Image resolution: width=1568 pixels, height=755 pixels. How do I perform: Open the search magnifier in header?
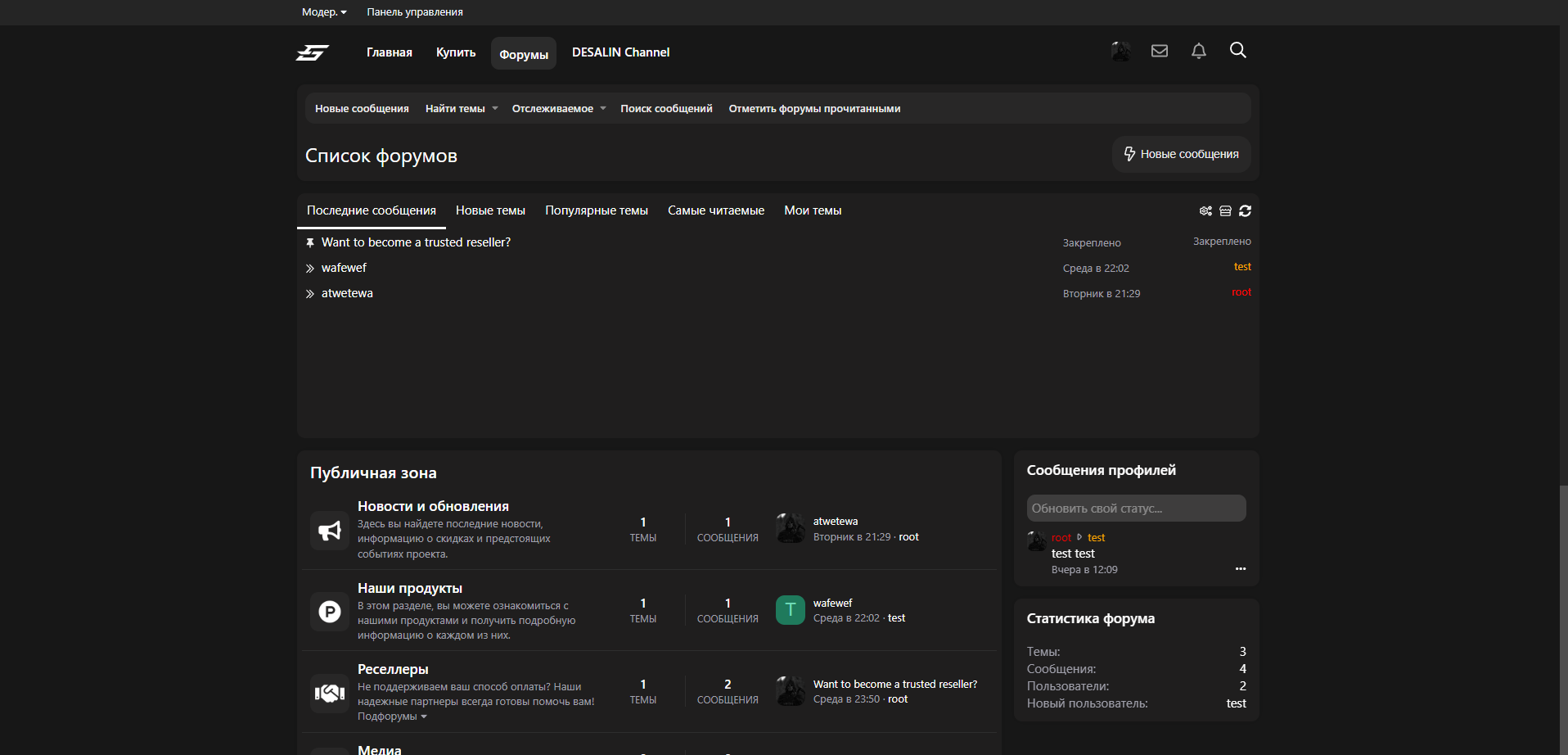pyautogui.click(x=1237, y=51)
